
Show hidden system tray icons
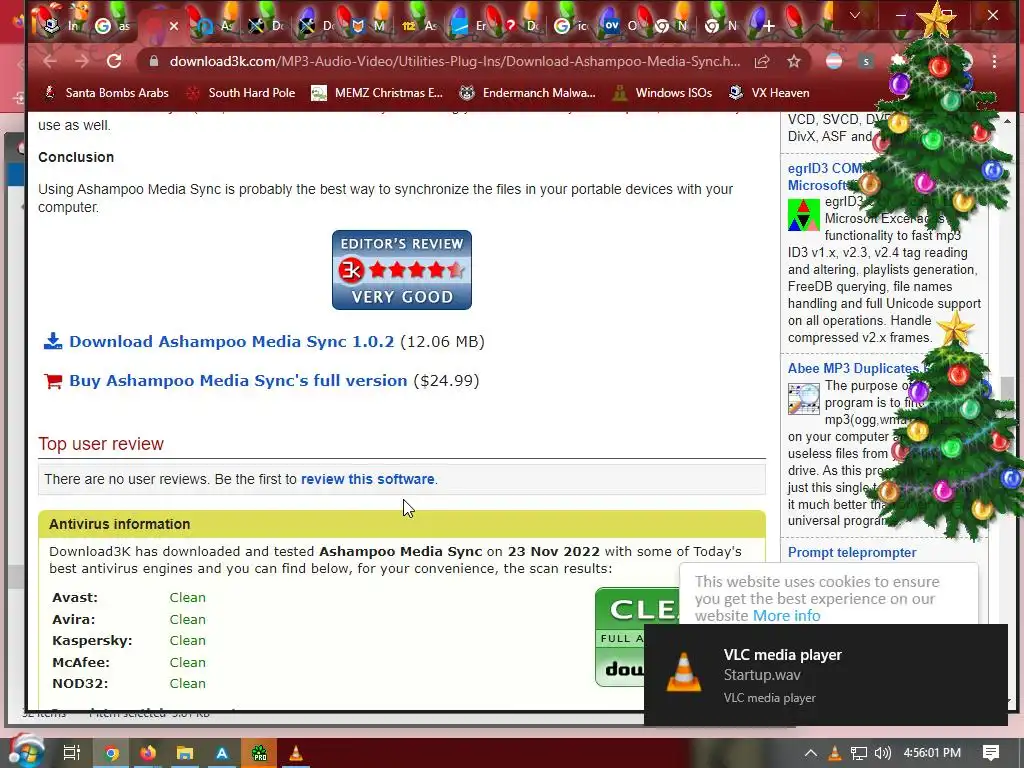click(x=810, y=753)
